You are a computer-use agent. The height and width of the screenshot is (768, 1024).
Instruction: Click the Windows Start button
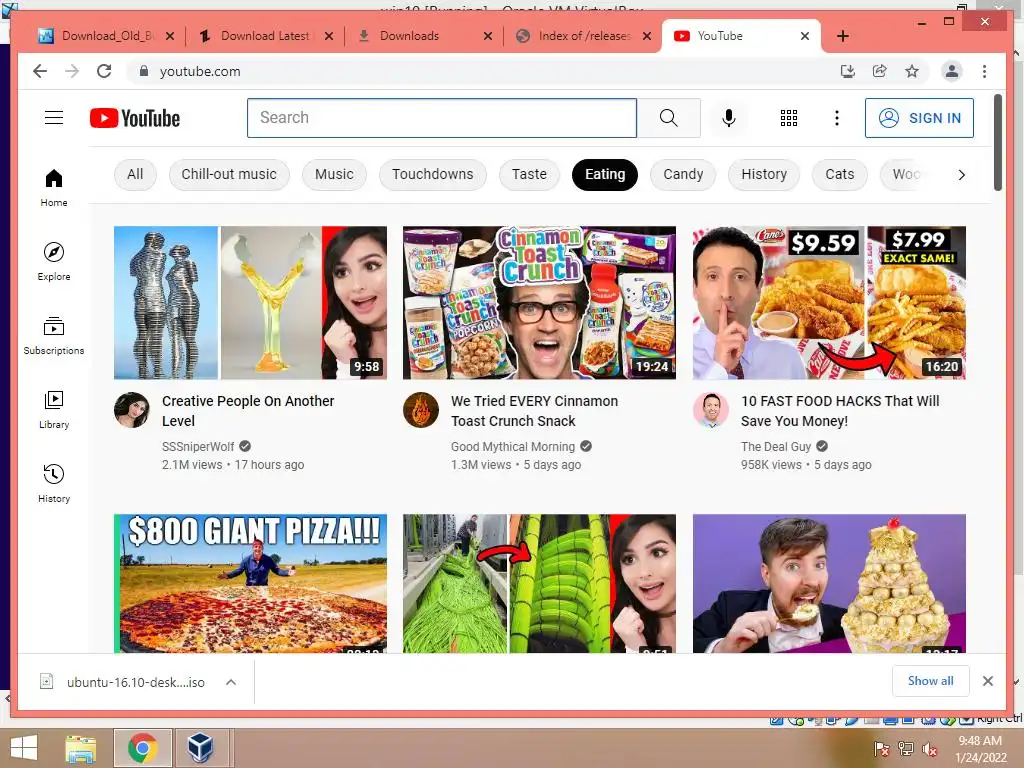tap(24, 748)
